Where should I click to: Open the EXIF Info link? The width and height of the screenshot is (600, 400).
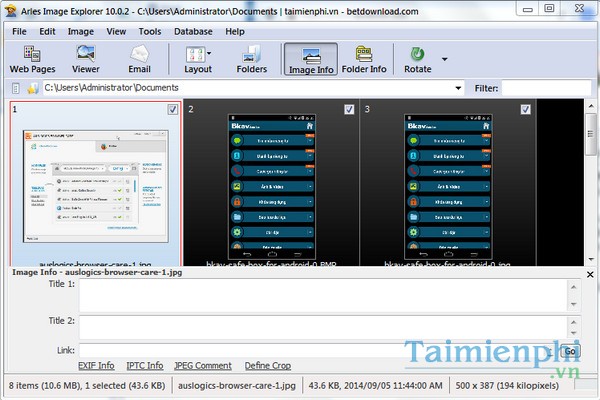pyautogui.click(x=96, y=366)
